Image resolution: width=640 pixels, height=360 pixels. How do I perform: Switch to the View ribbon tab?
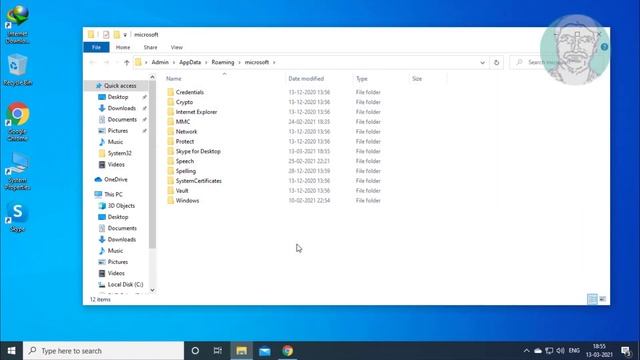177,47
